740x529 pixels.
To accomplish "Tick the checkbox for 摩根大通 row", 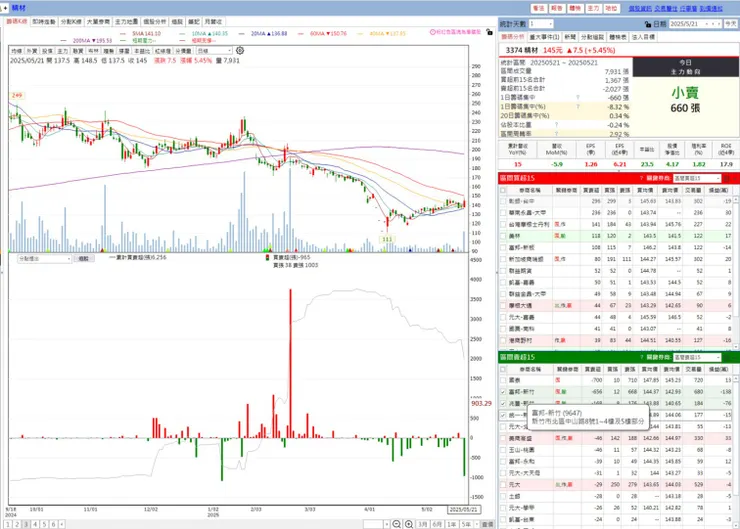I will 503,305.
